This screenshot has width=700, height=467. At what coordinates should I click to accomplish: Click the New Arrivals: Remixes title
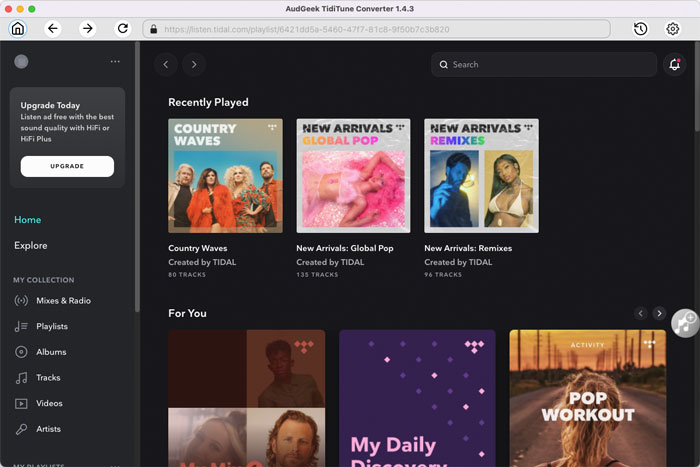[x=468, y=248]
